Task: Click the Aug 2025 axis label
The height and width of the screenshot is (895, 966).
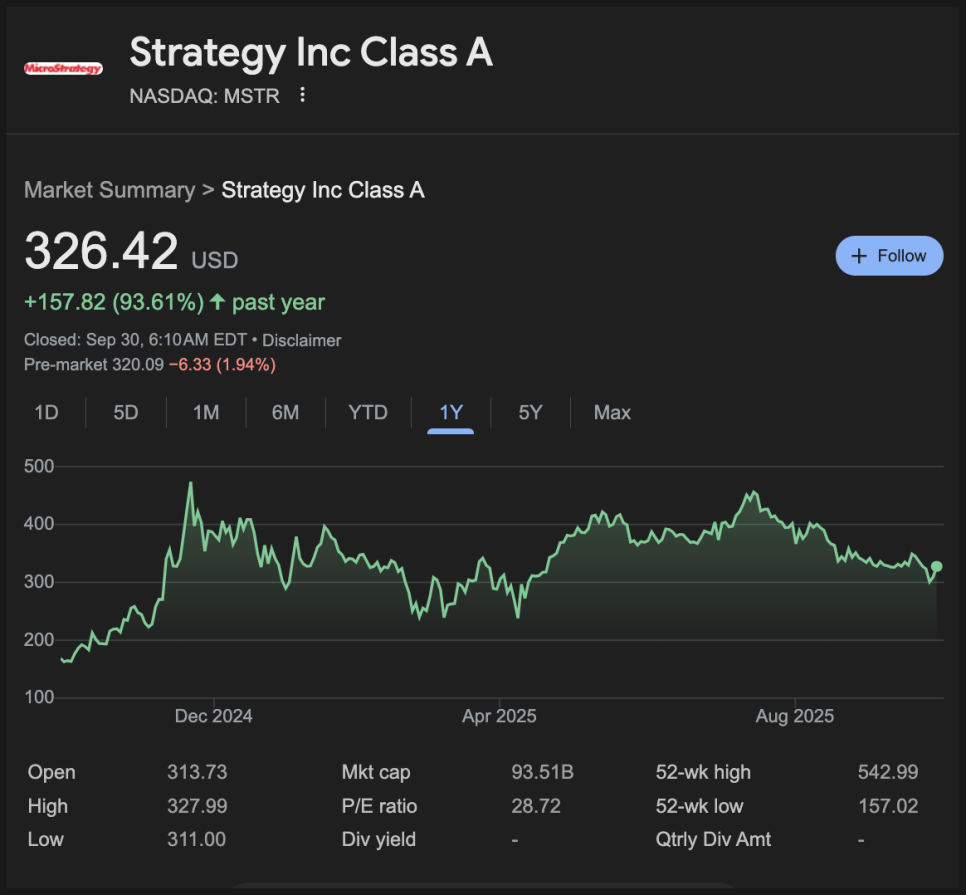Action: pyautogui.click(x=795, y=716)
